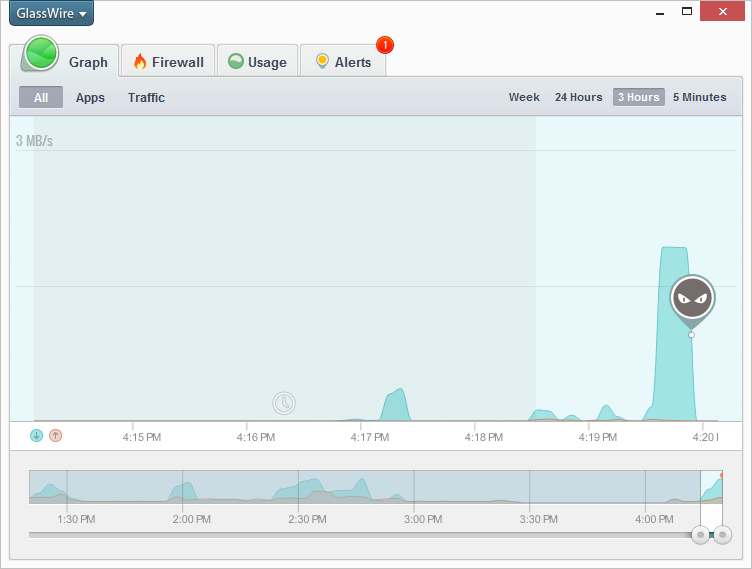Select the Traffic view filter
The width and height of the screenshot is (752, 569).
tap(146, 97)
